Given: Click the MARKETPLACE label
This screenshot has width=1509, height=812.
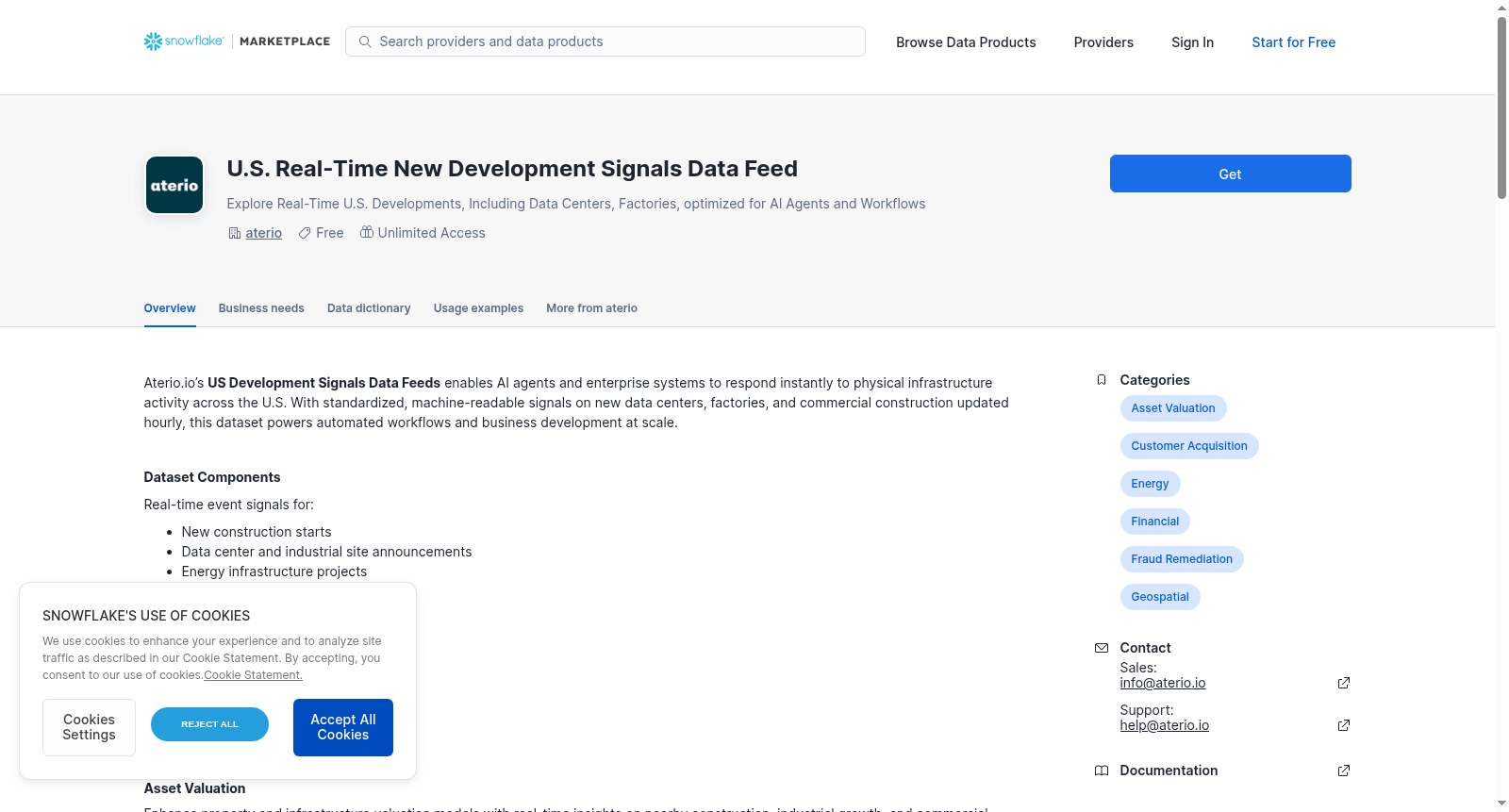Looking at the screenshot, I should [x=285, y=41].
